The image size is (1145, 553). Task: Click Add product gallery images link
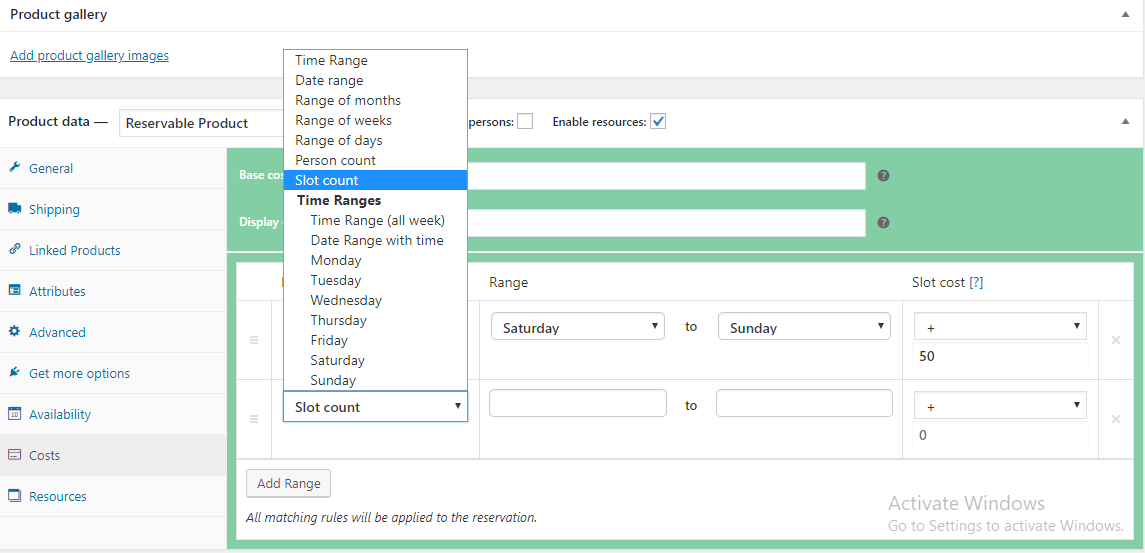pyautogui.click(x=89, y=56)
